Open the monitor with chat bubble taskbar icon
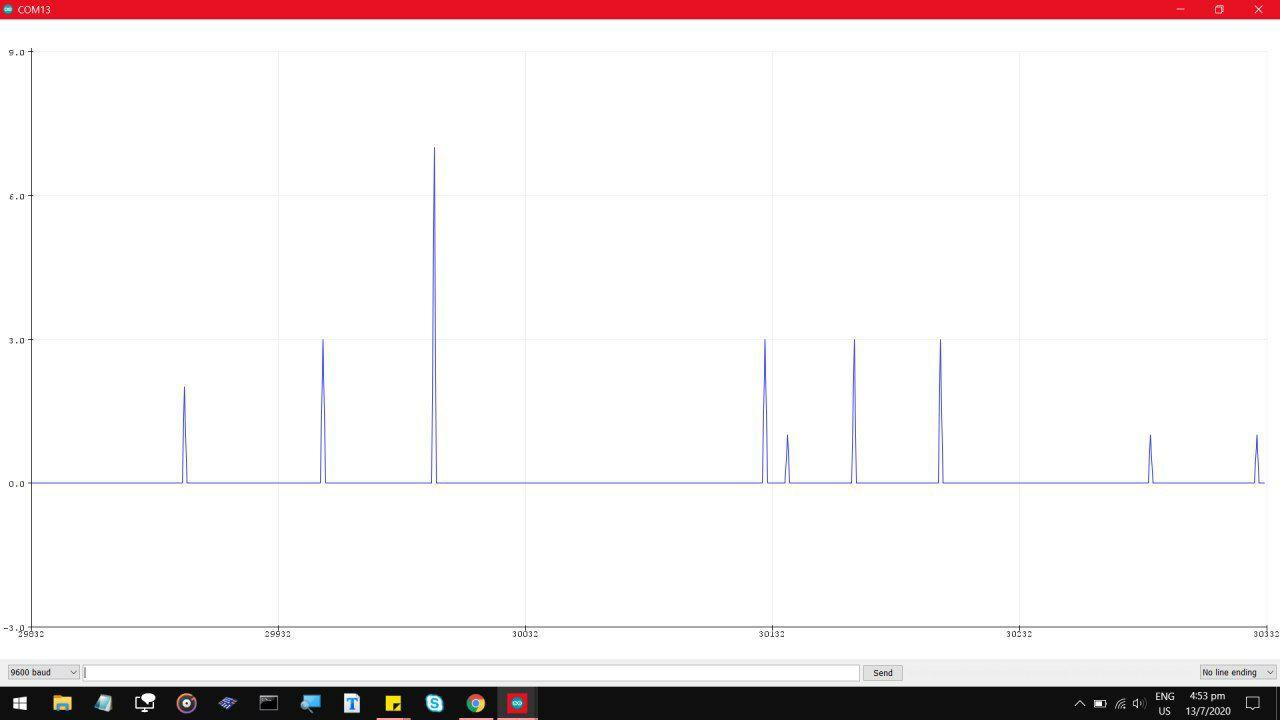The image size is (1280, 720). tap(145, 703)
